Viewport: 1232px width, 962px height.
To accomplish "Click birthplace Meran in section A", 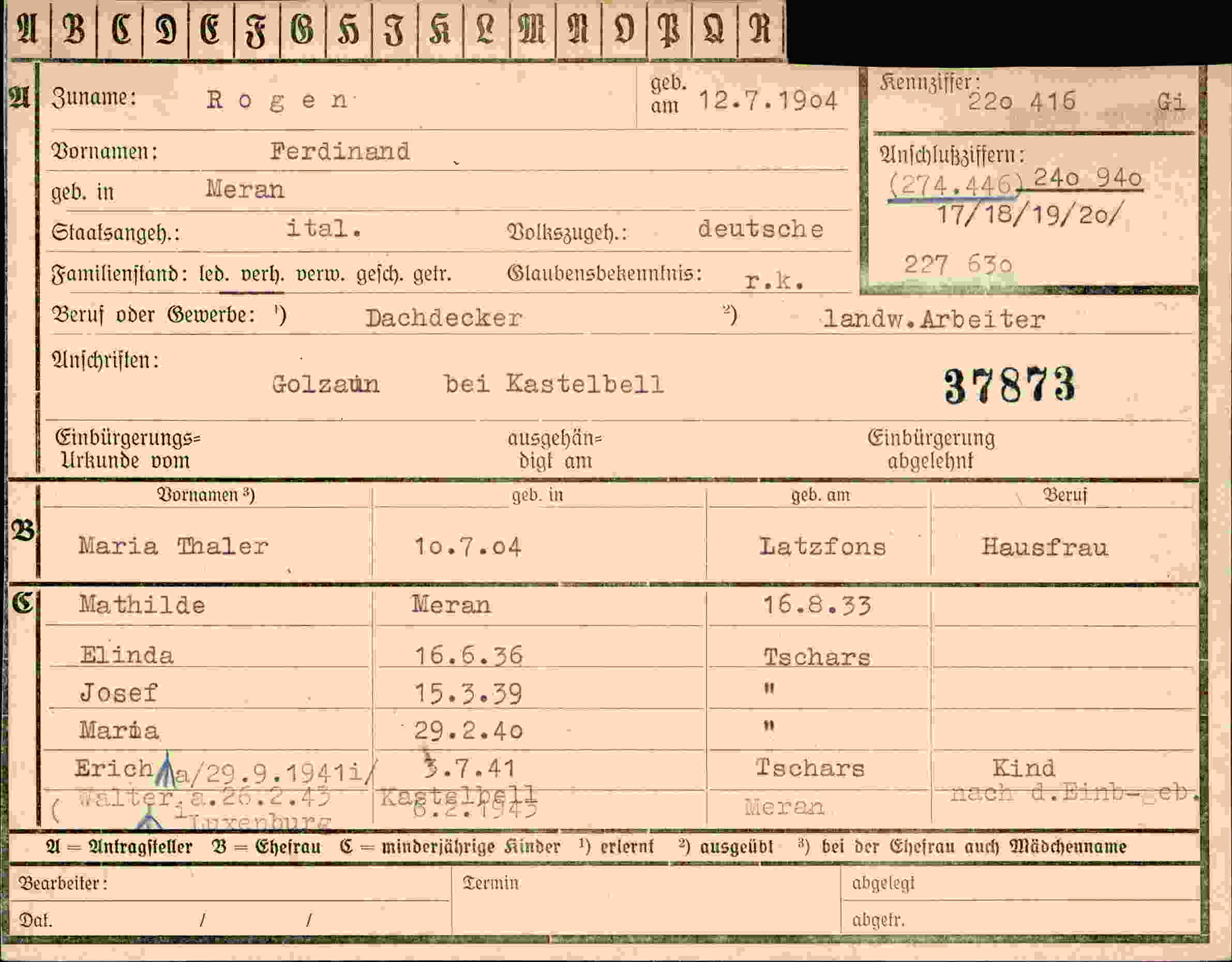I will 245,190.
